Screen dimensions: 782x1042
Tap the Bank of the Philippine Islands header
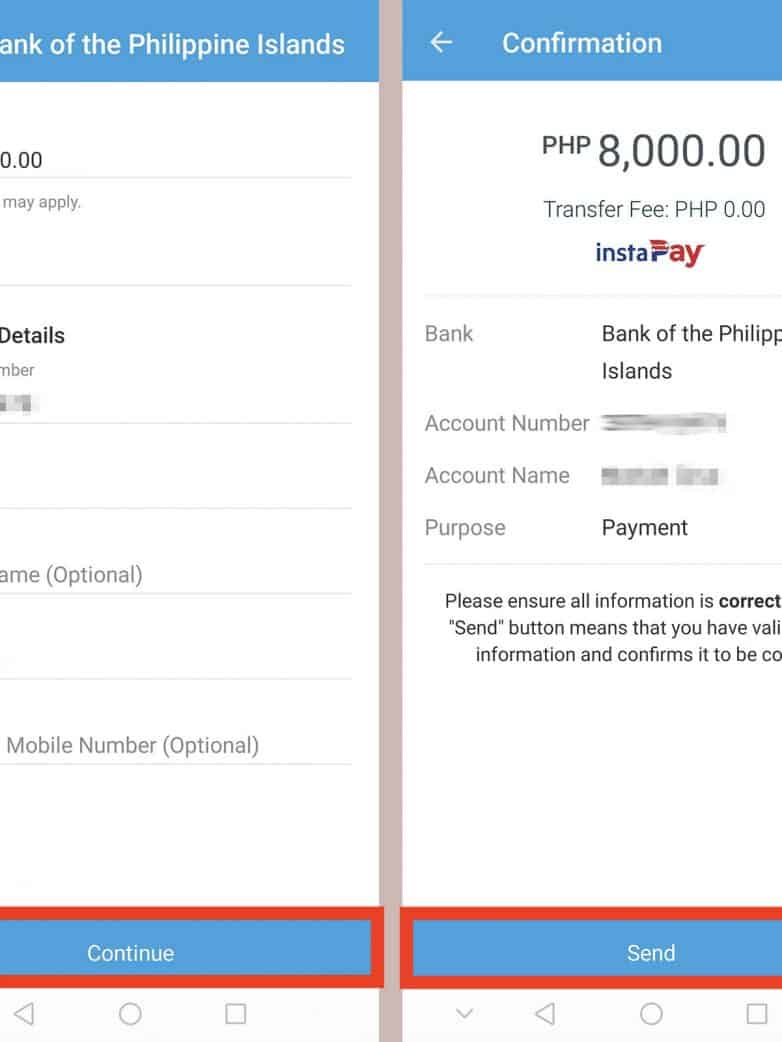172,44
